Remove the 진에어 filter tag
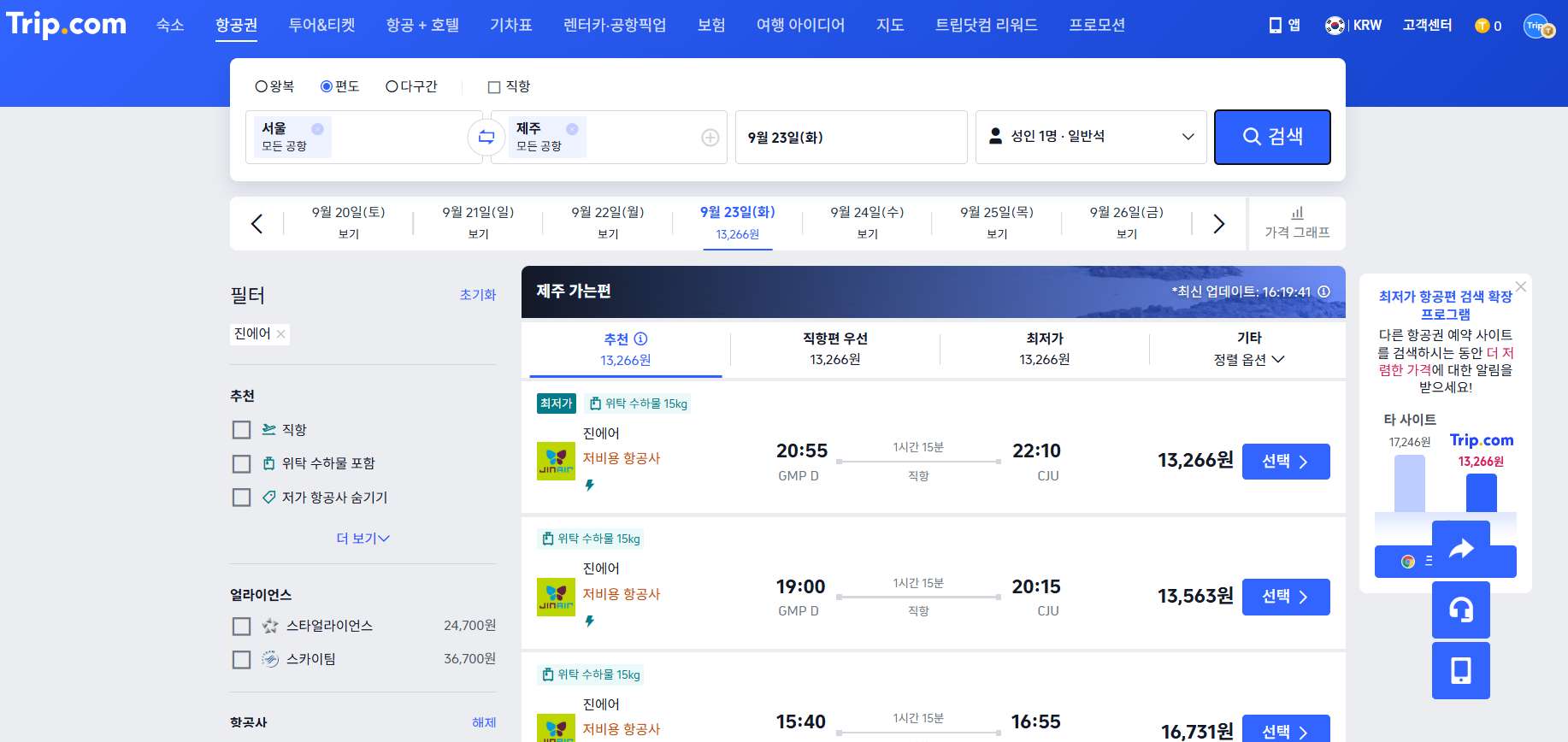Screen dimensions: 1568x742 click(280, 334)
